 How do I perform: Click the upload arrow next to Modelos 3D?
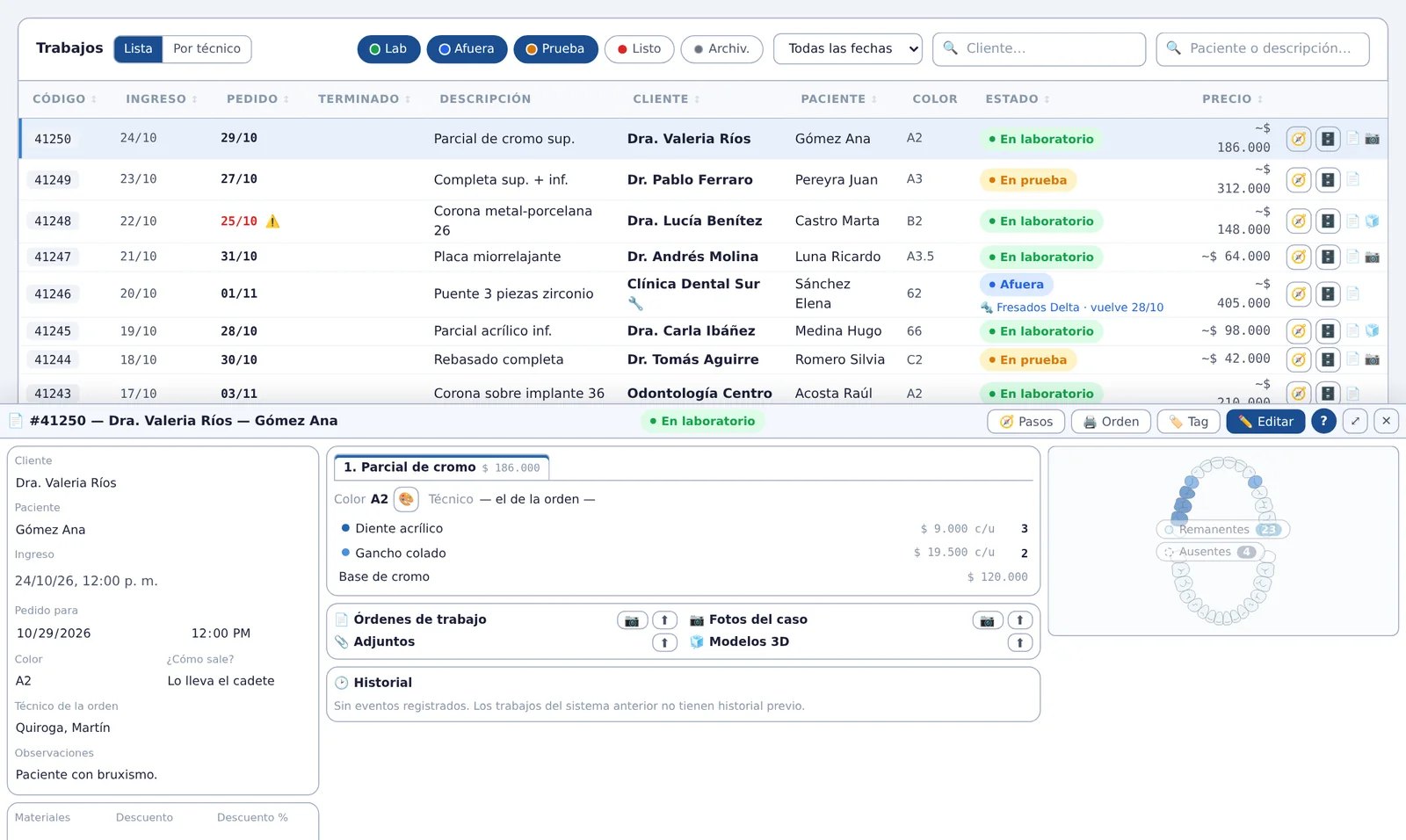pyautogui.click(x=1019, y=642)
